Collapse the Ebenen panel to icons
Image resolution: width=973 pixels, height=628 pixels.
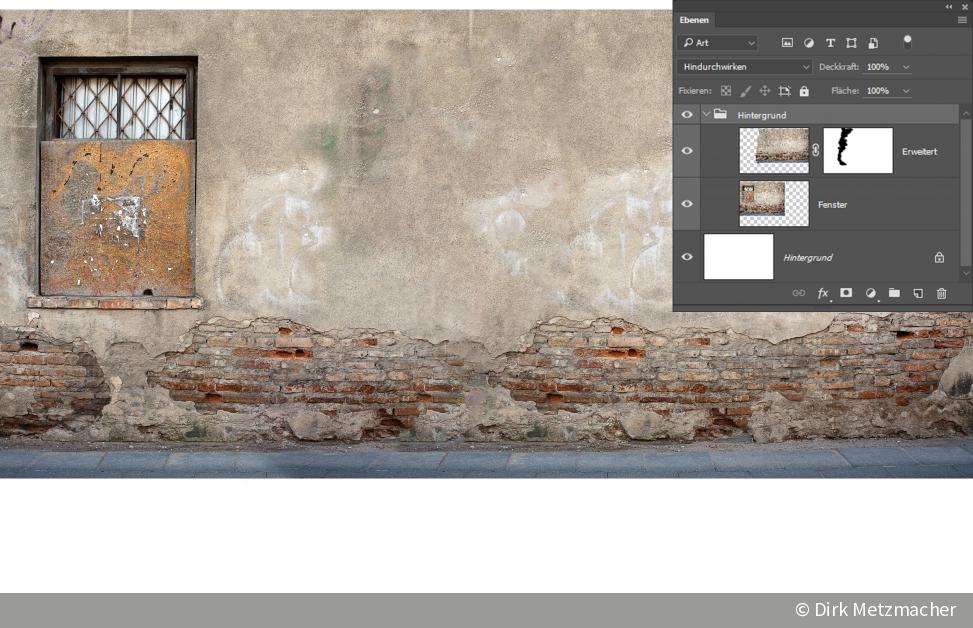(949, 6)
